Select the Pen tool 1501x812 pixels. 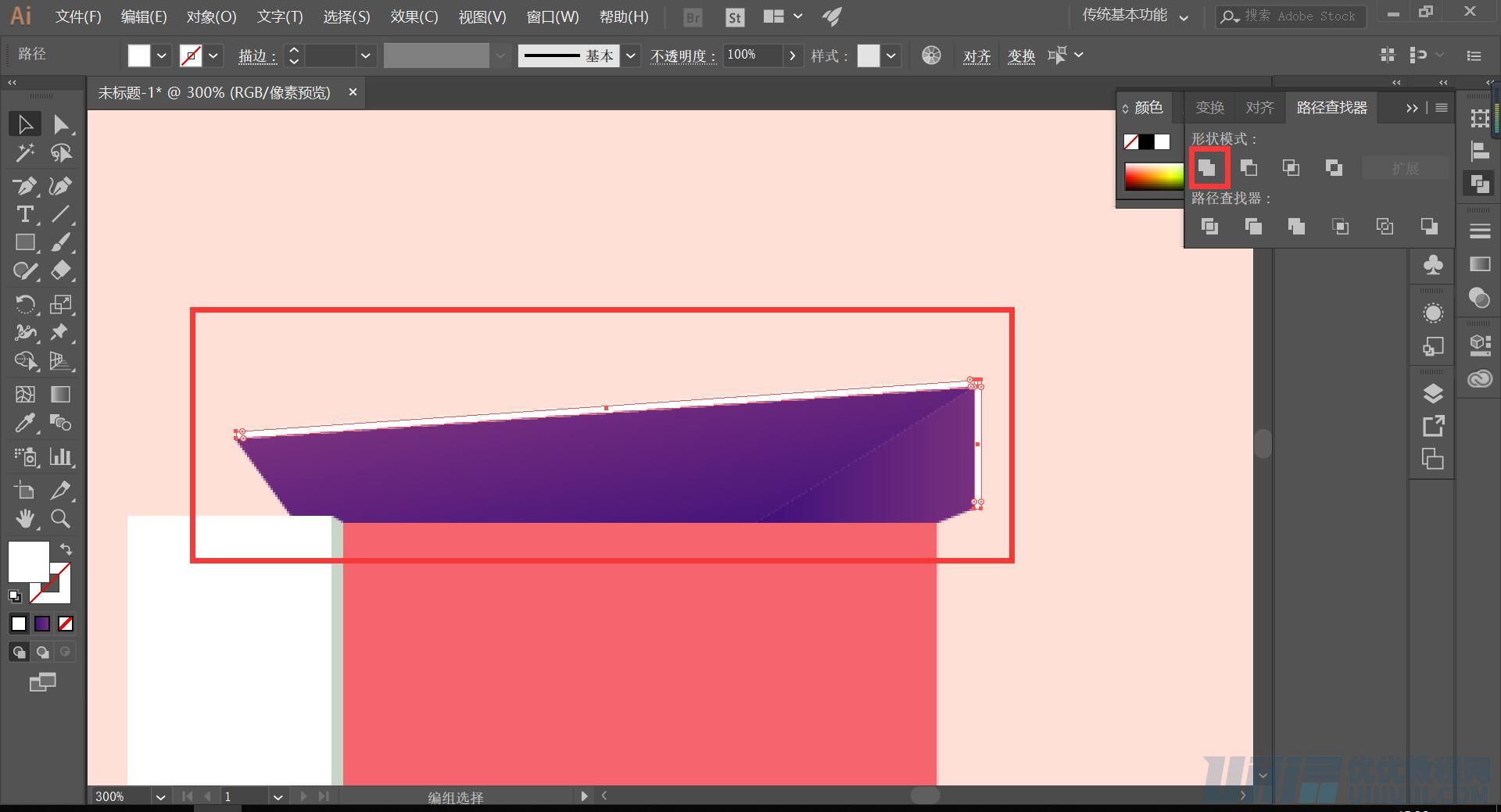[24, 188]
